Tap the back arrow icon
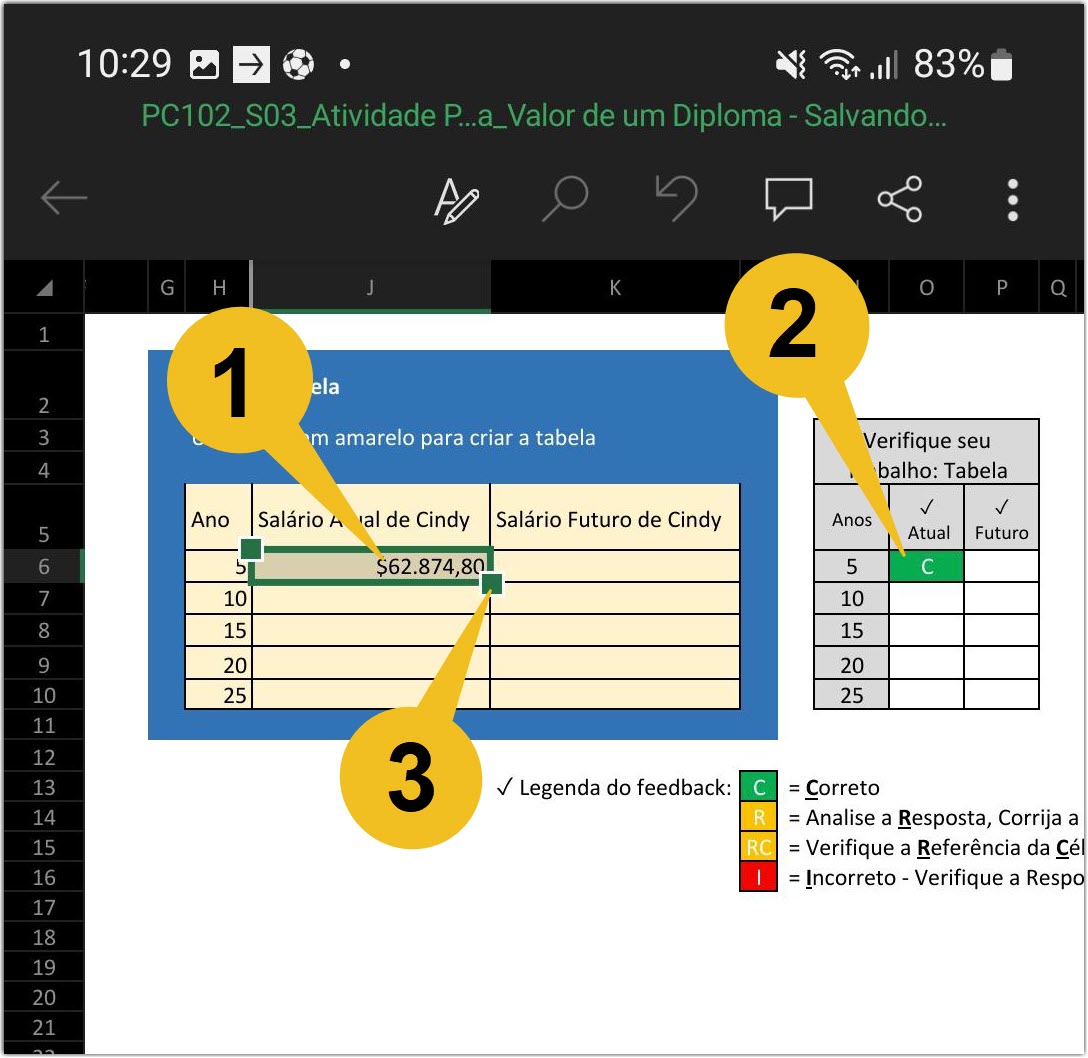The height and width of the screenshot is (1058, 1088). pos(64,198)
